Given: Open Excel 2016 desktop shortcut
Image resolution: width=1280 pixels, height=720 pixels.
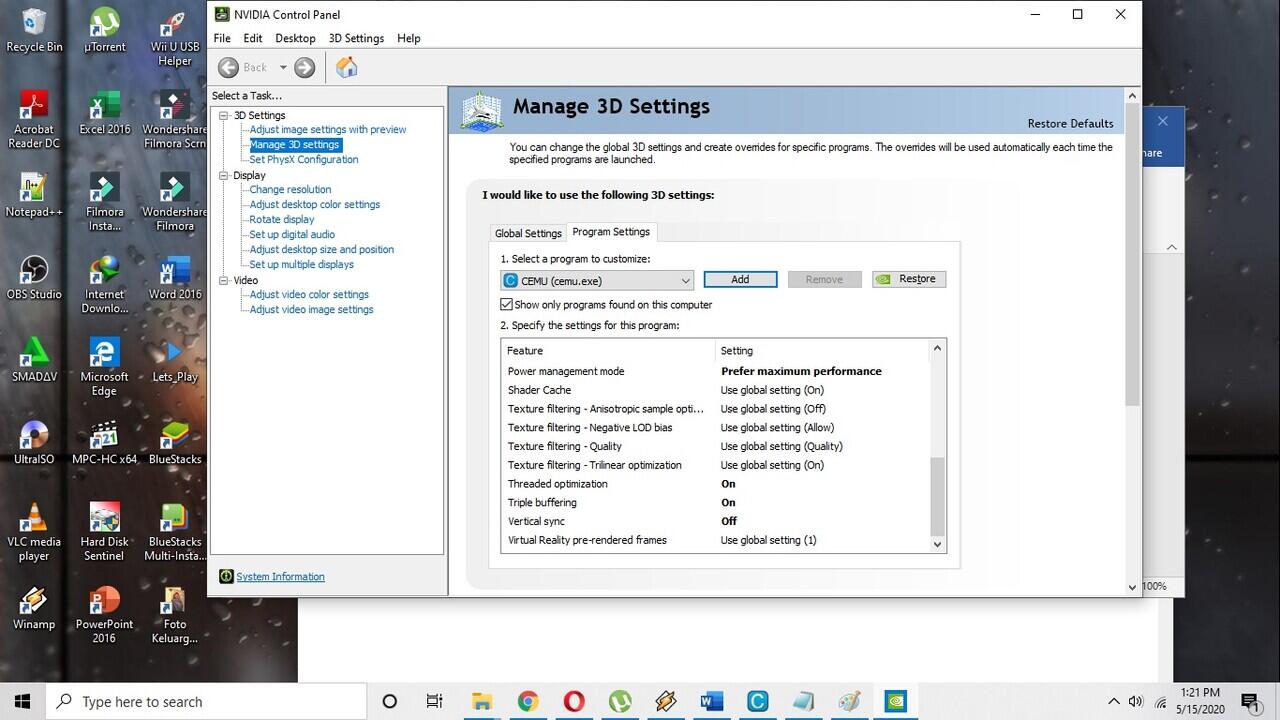Looking at the screenshot, I should point(104,113).
